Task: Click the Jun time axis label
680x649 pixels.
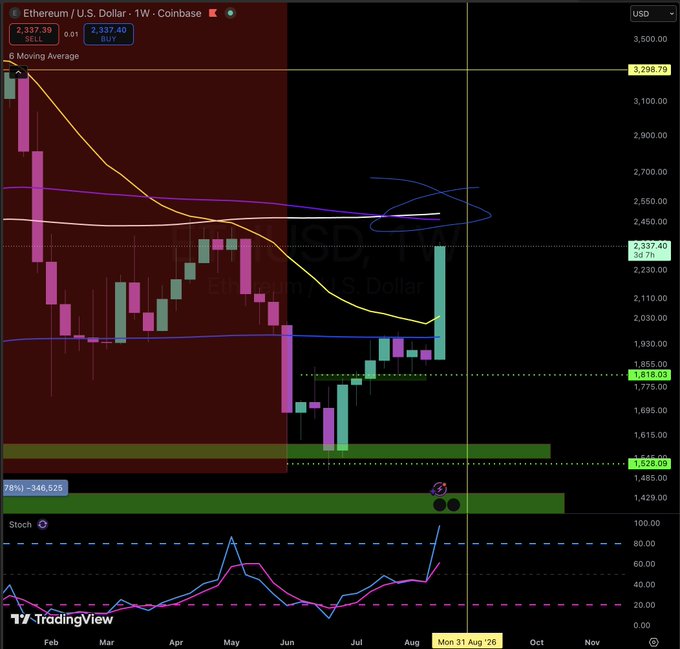Action: tap(287, 642)
